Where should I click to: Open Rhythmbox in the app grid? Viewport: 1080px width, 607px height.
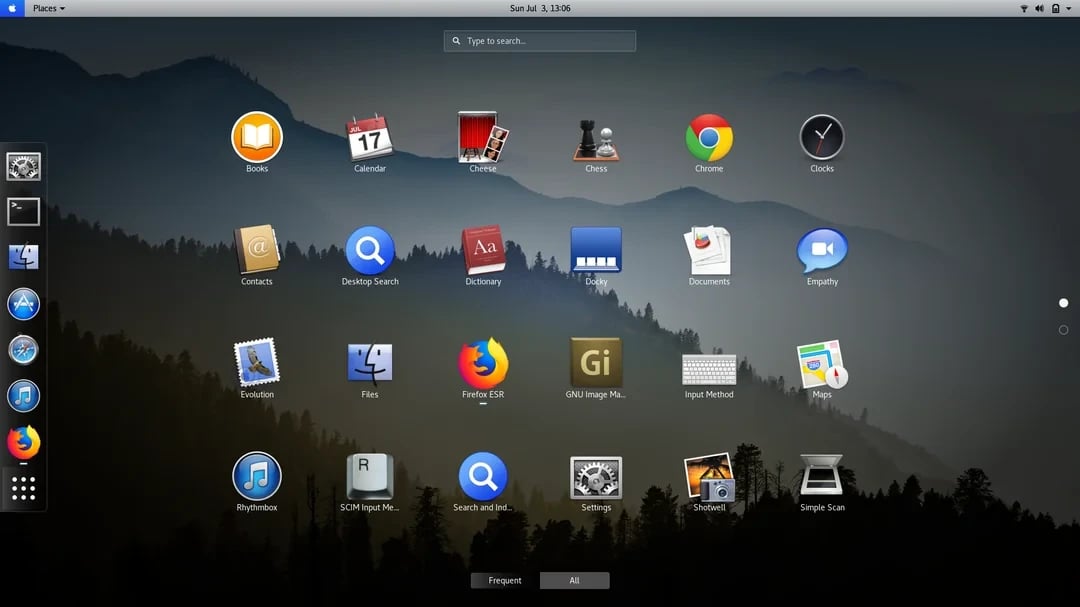coord(257,476)
